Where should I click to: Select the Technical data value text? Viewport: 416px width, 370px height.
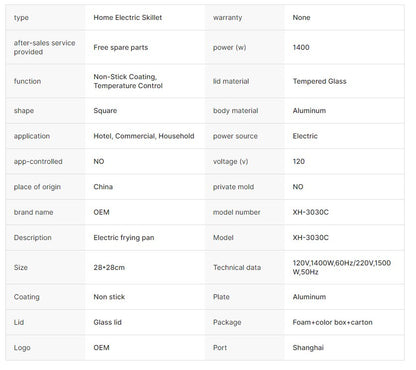coord(342,268)
